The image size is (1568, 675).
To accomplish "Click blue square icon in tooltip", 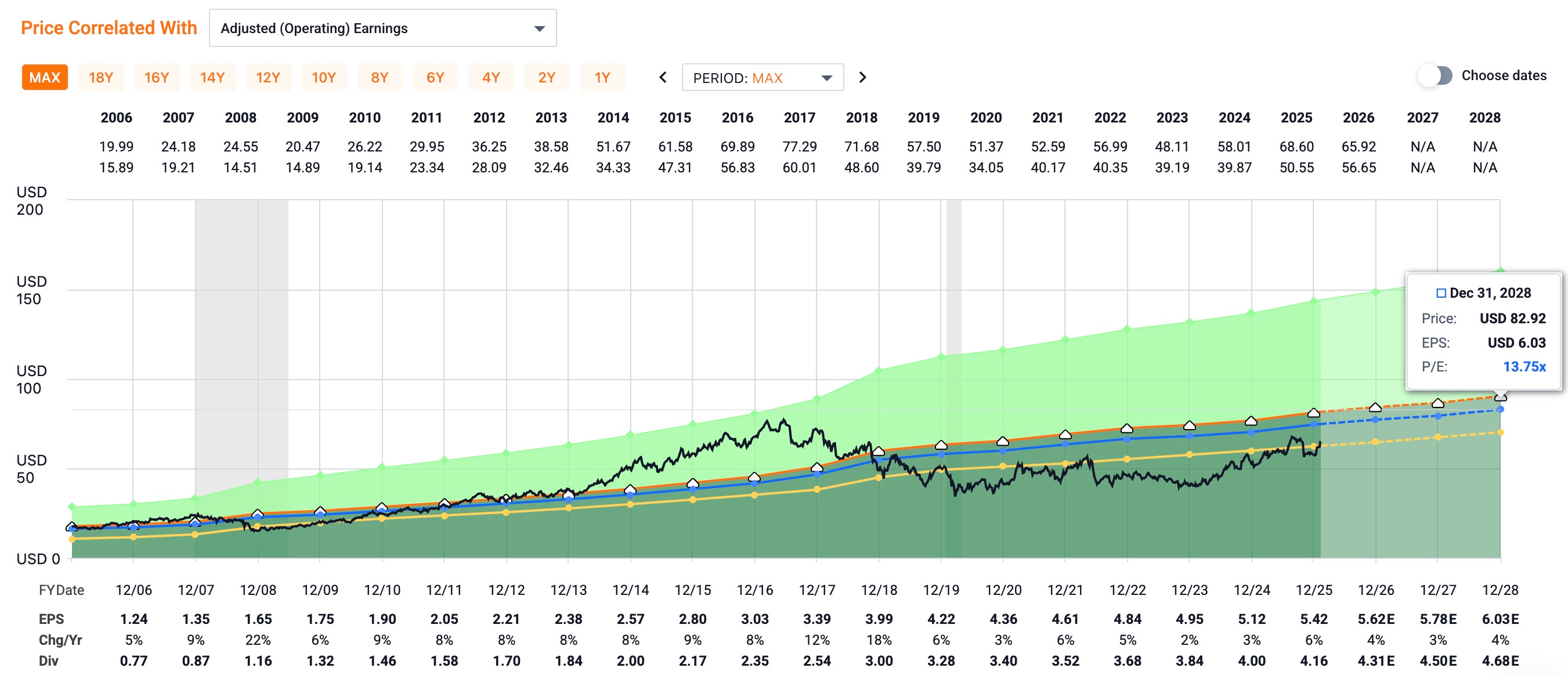I will pos(1441,293).
